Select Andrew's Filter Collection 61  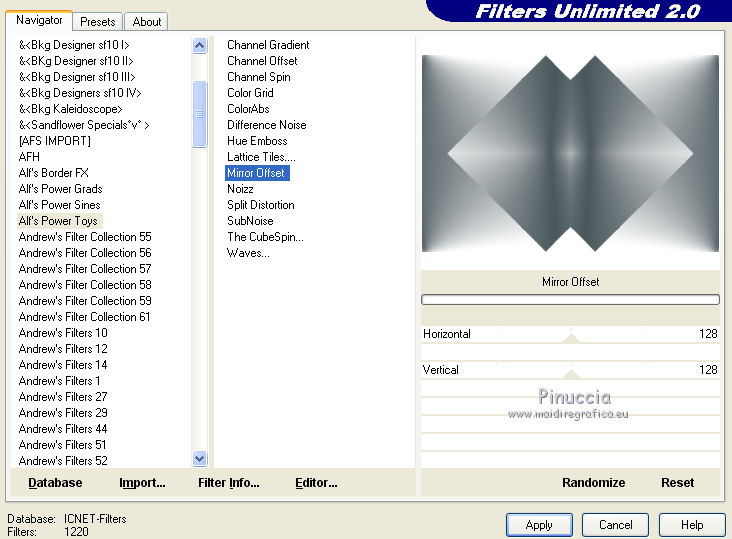coord(84,317)
